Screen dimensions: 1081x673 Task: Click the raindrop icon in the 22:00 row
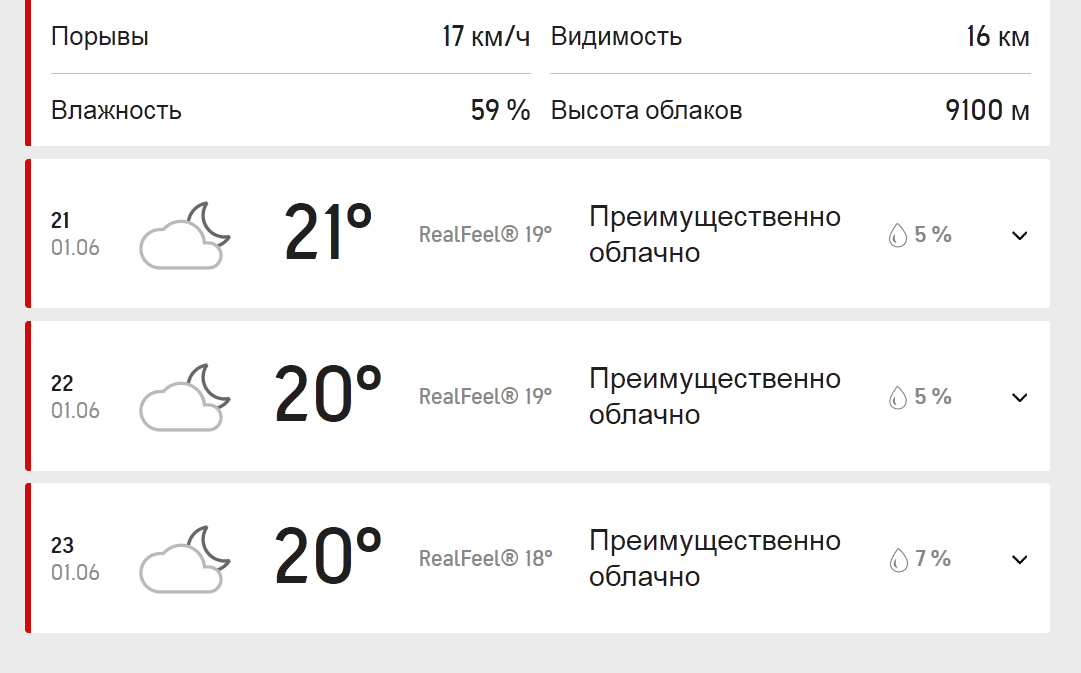898,398
